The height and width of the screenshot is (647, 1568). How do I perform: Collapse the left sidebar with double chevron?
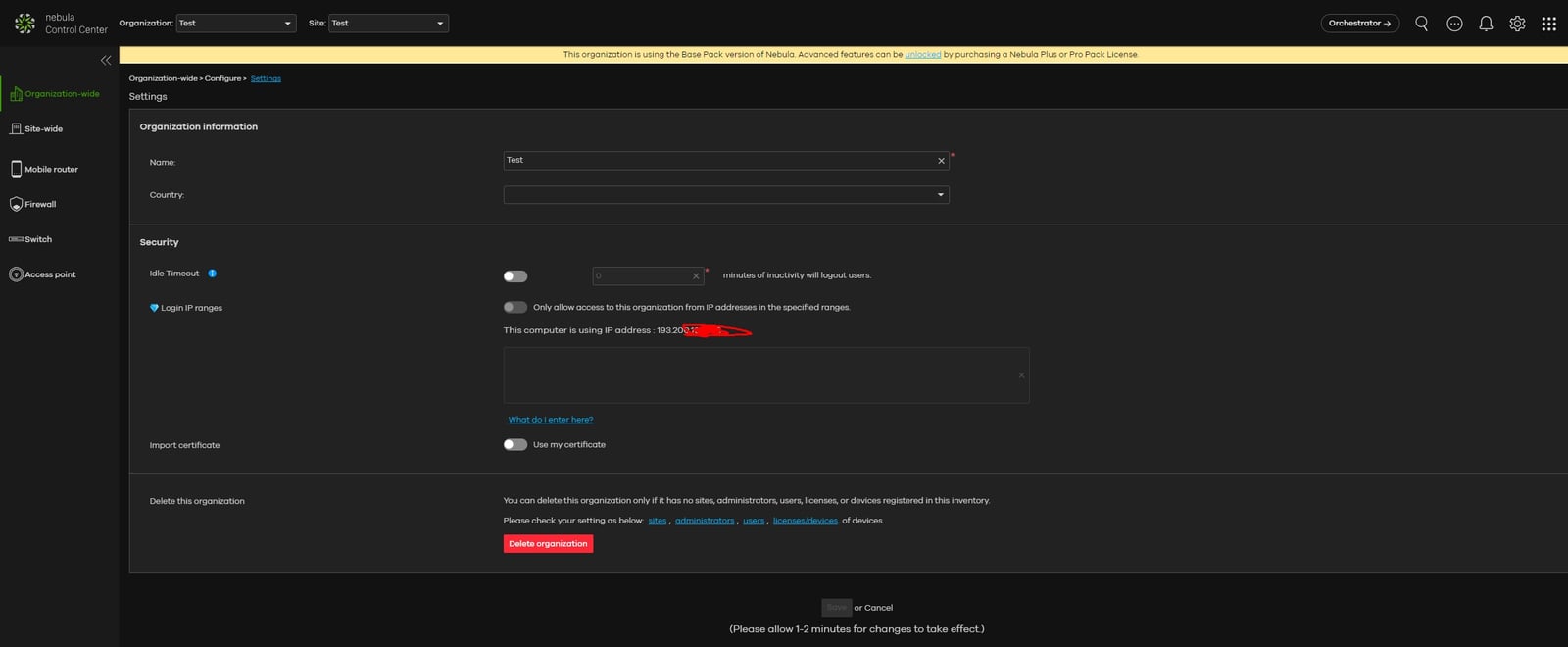pos(106,60)
